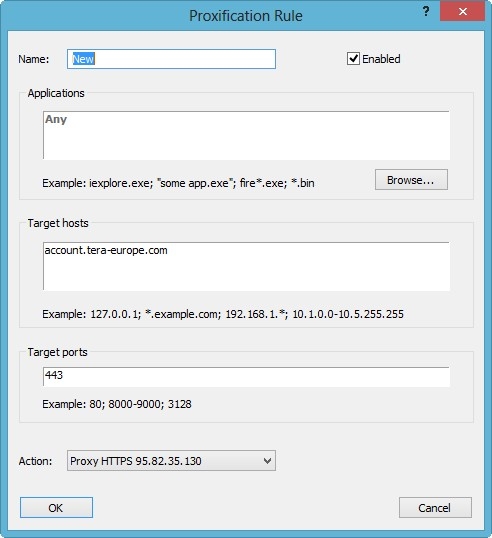Click the Target hosts box with account.tera-europe.com

coord(246,266)
